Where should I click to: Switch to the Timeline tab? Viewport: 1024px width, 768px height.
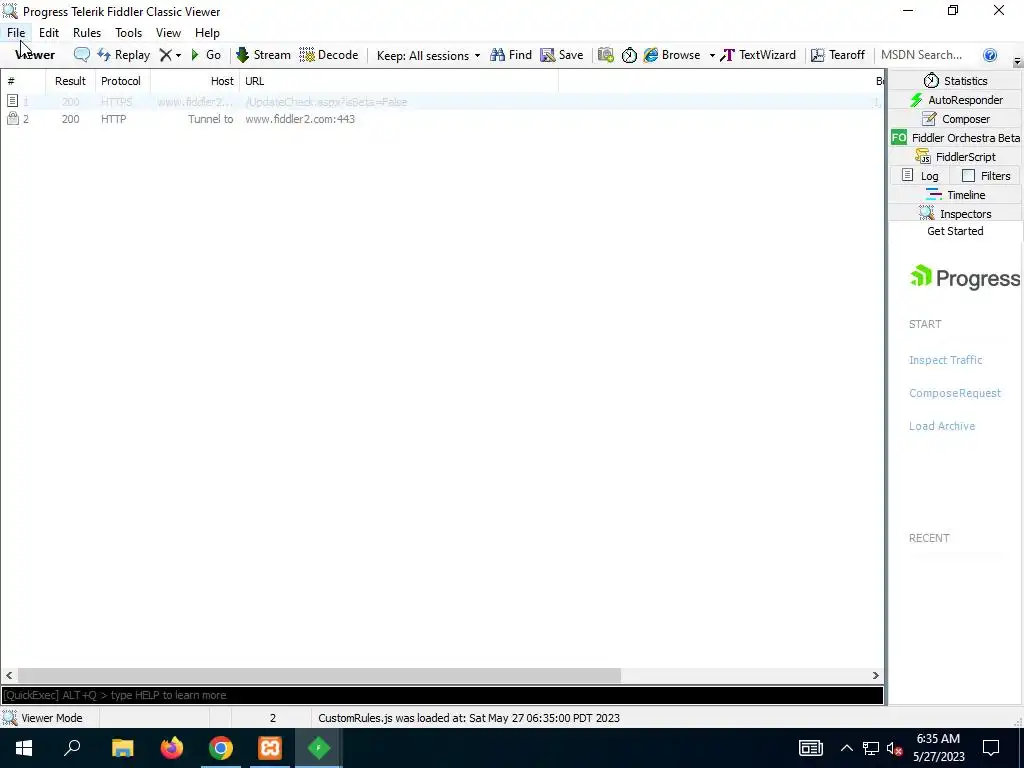(x=955, y=195)
